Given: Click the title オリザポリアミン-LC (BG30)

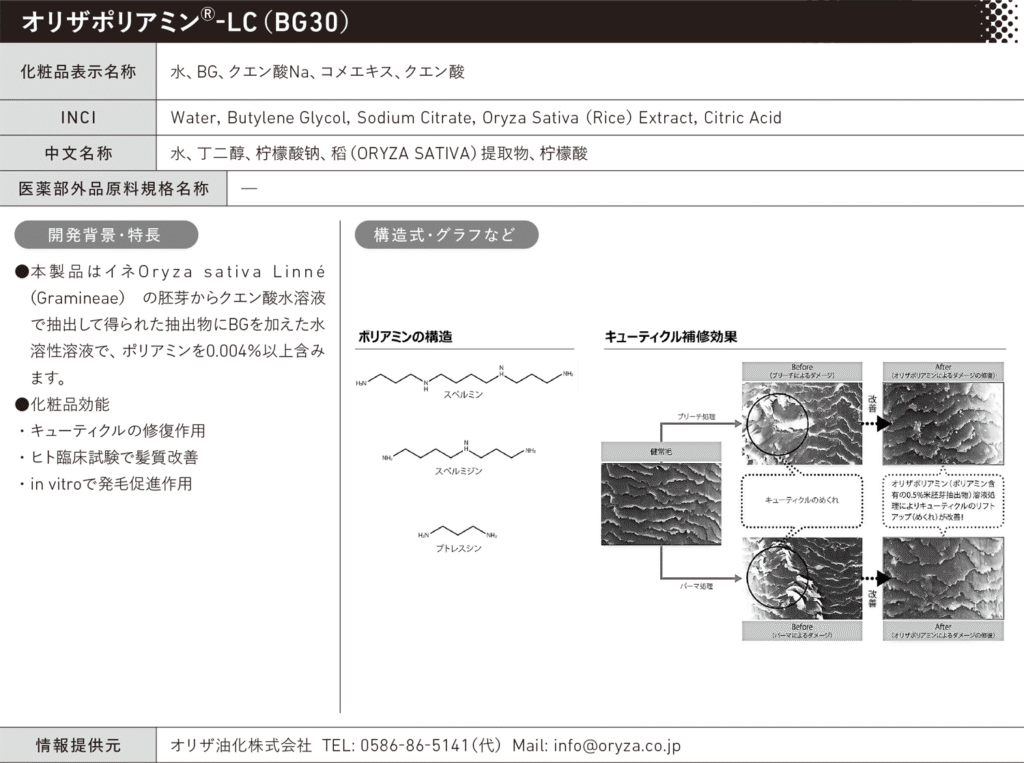Looking at the screenshot, I should click(185, 22).
